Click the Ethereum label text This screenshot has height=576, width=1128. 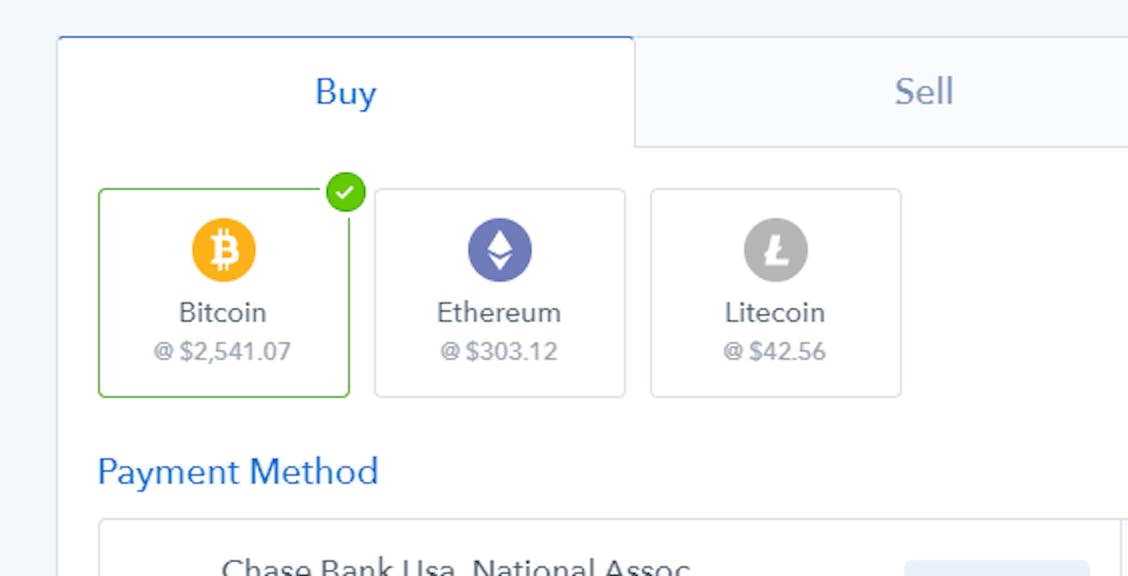pyautogui.click(x=499, y=312)
